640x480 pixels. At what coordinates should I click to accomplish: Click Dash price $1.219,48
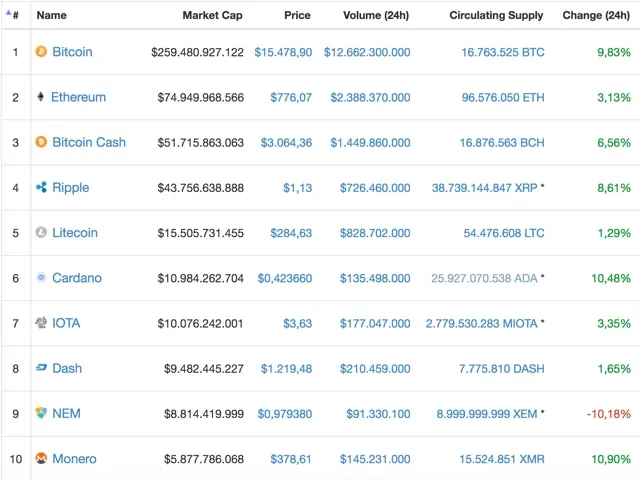click(287, 369)
